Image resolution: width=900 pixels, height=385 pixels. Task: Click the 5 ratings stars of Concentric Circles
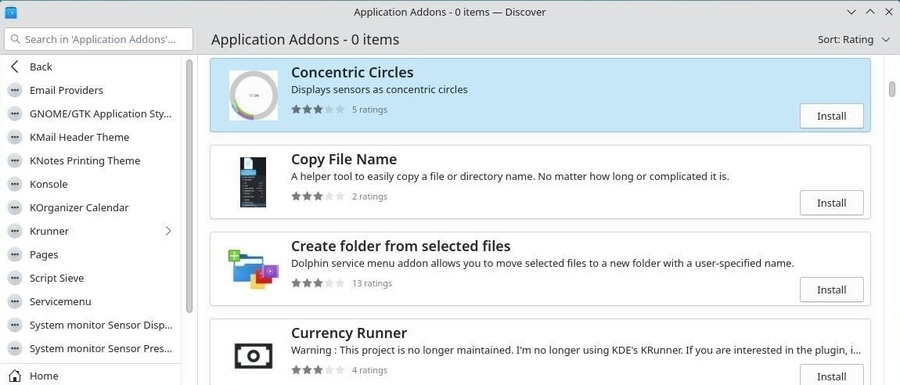pos(318,109)
